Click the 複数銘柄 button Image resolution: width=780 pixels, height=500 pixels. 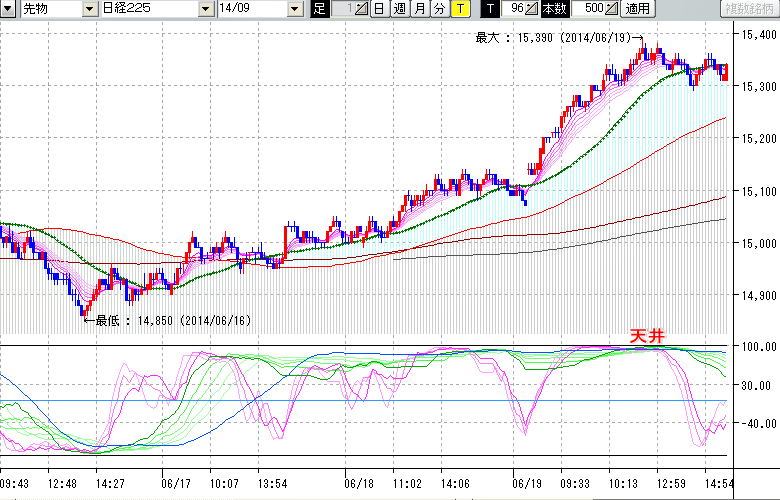click(748, 9)
